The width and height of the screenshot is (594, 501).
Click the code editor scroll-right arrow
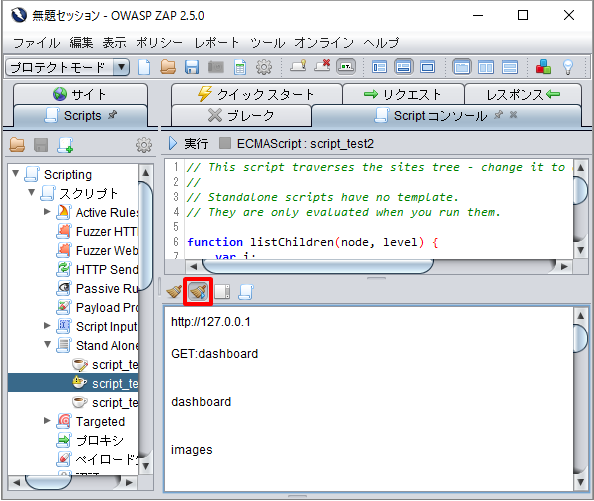point(564,267)
